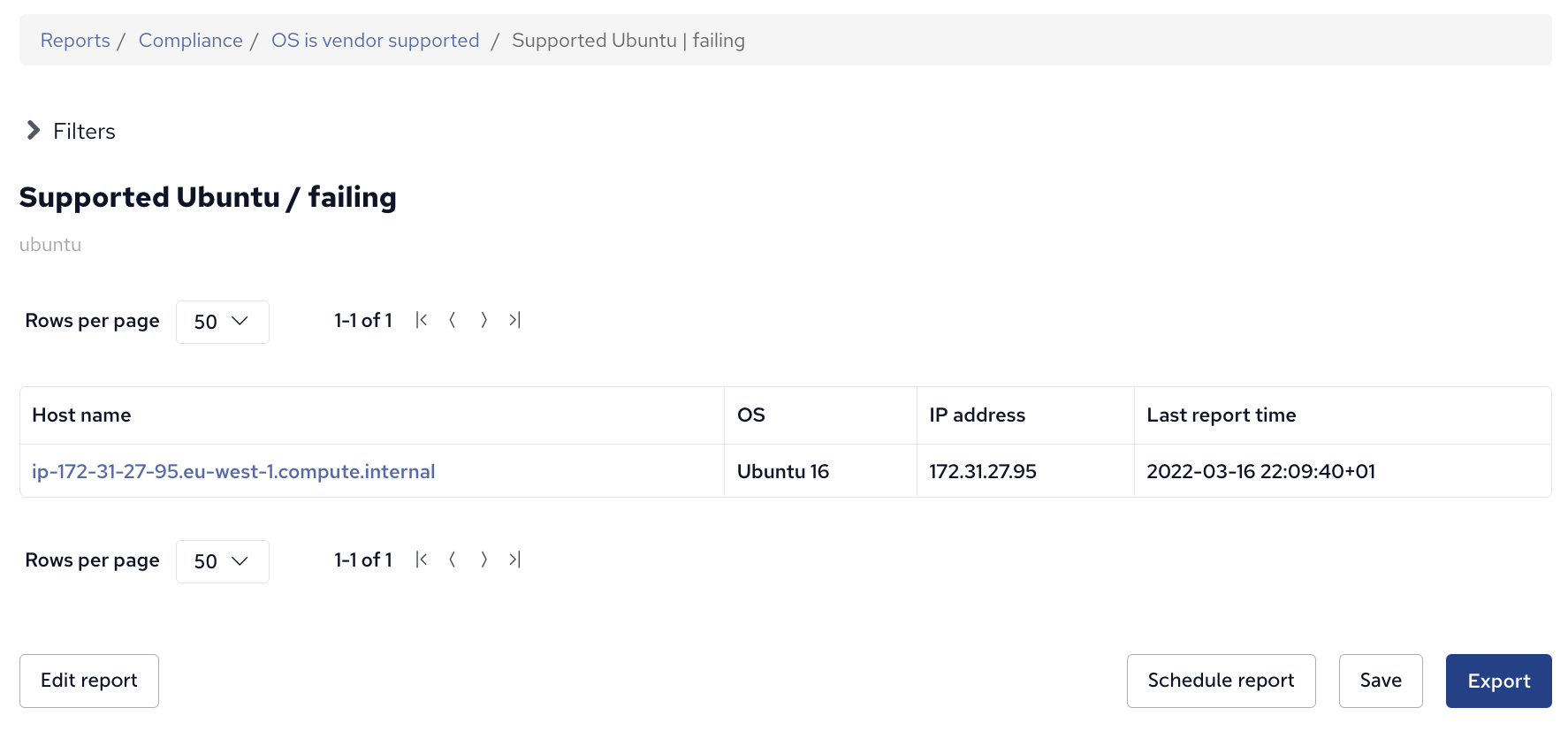
Task: Go to next page in top pagination
Action: (483, 320)
